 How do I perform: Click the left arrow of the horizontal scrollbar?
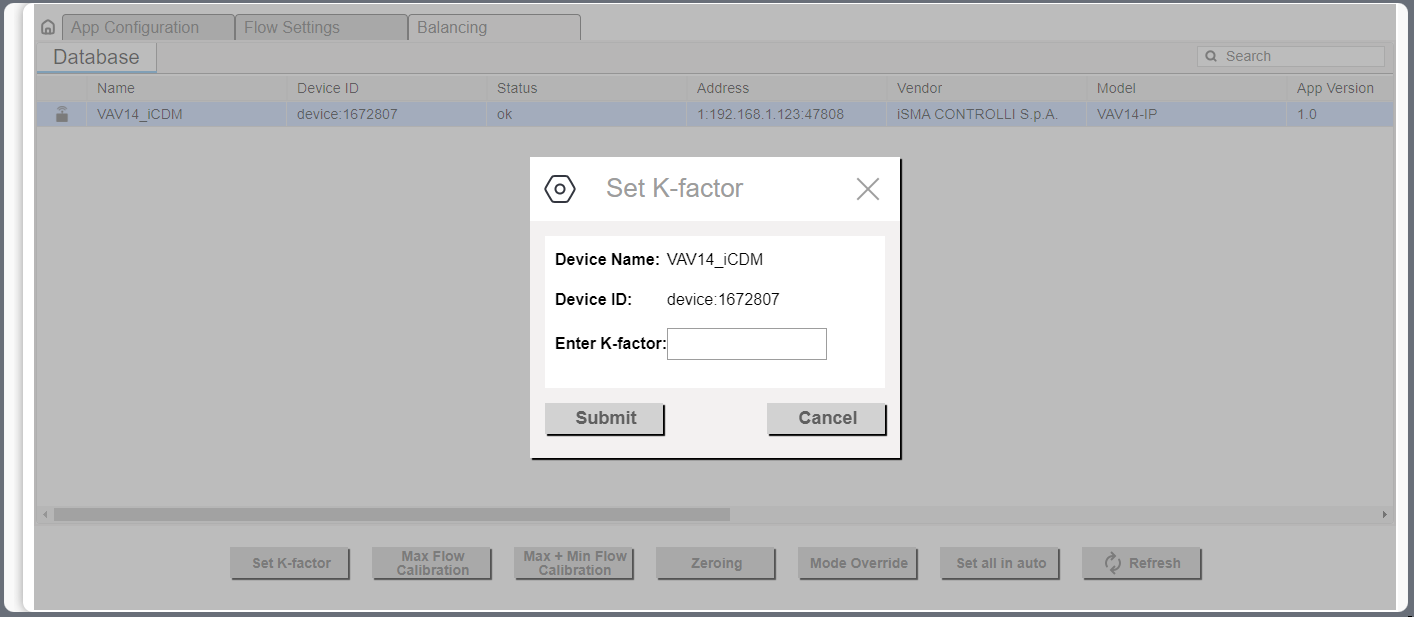[44, 513]
